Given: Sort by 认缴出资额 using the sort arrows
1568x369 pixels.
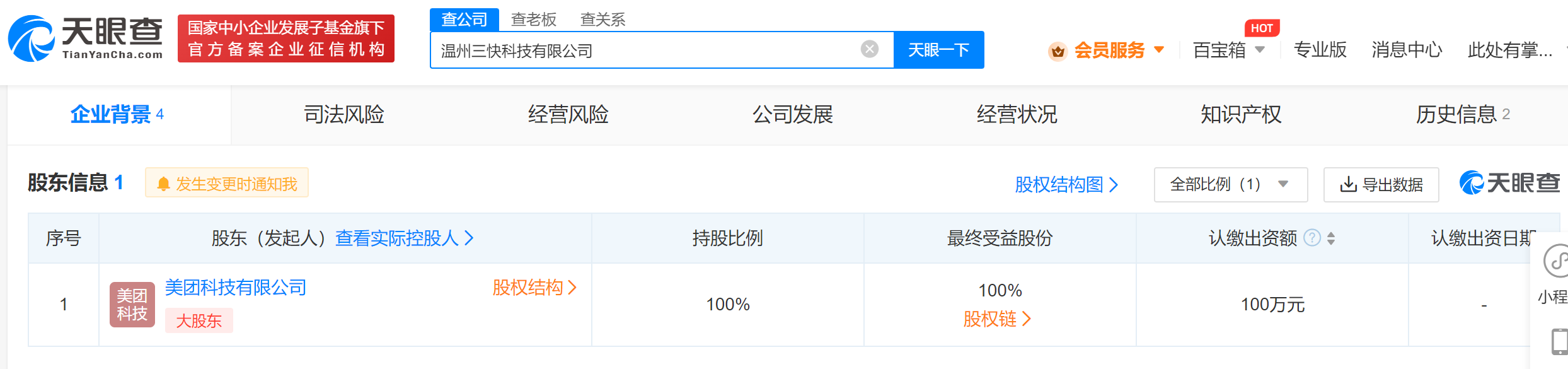Looking at the screenshot, I should click(1331, 238).
